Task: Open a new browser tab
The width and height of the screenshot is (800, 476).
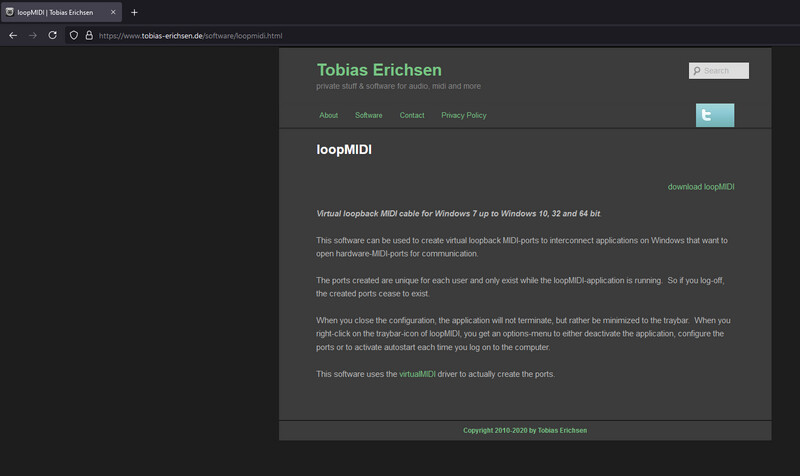Action: (134, 12)
